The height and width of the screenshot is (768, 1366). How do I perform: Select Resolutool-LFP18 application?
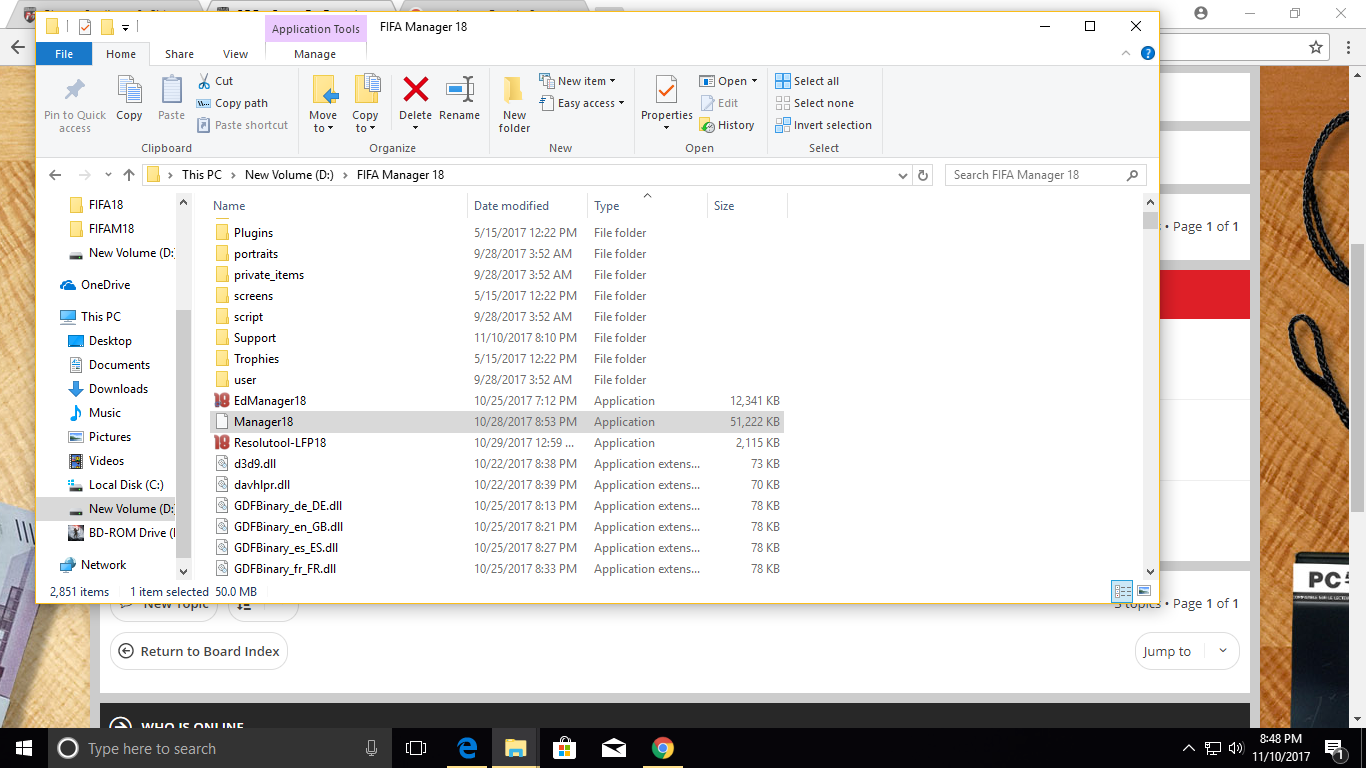(280, 443)
